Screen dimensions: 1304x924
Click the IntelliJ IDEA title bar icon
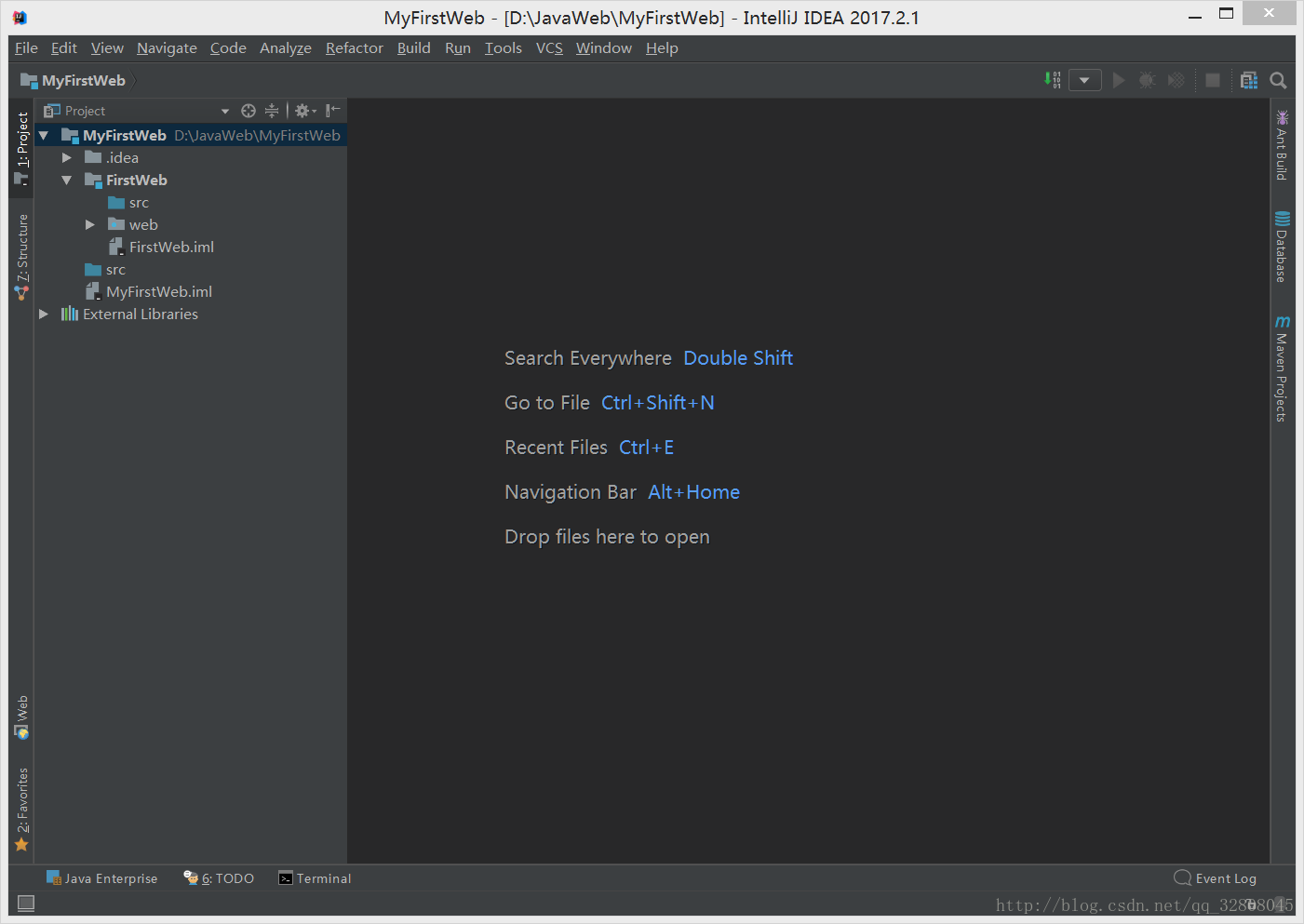point(20,17)
